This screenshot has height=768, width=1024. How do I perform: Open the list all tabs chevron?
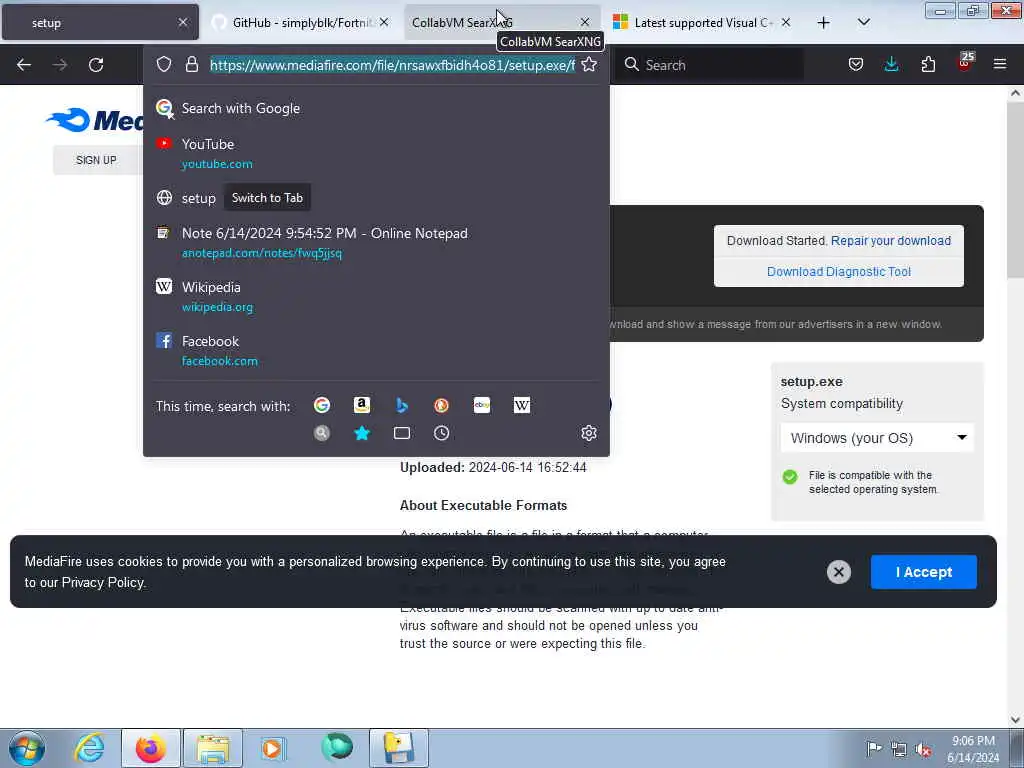point(863,22)
